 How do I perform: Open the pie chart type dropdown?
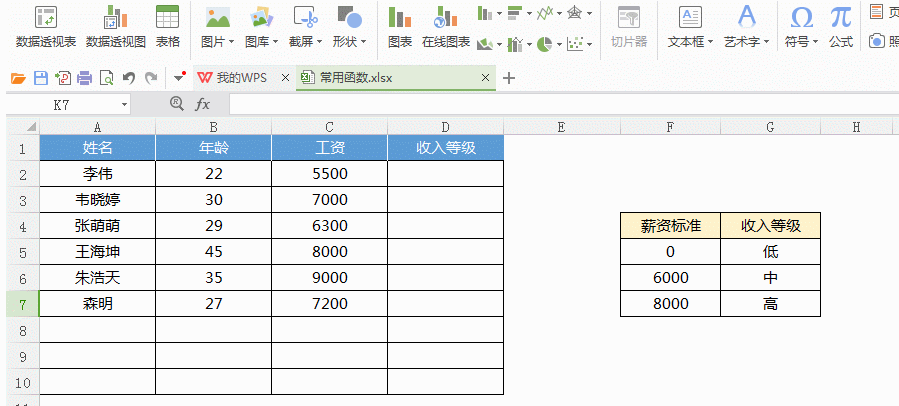point(558,44)
